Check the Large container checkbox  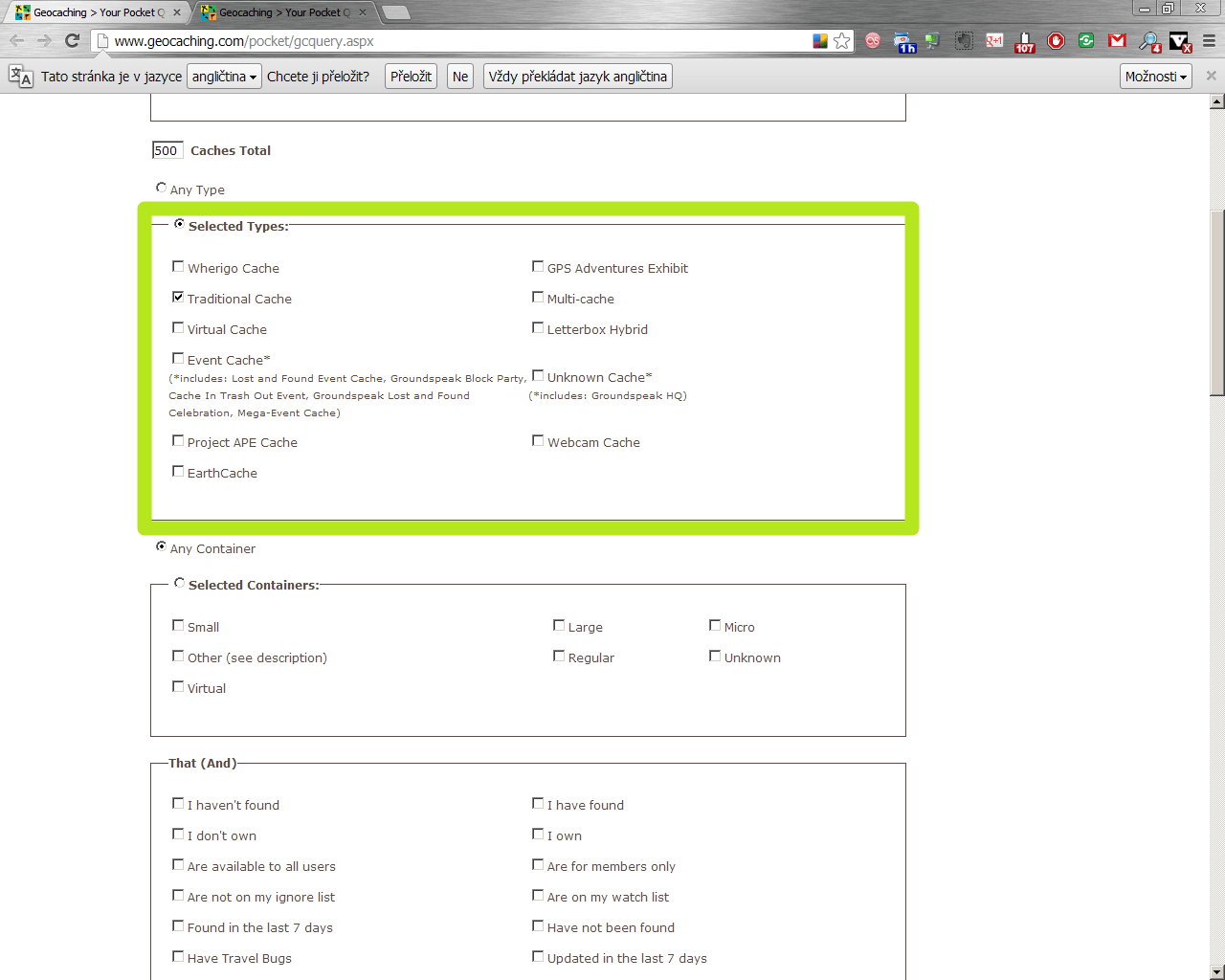[x=559, y=625]
